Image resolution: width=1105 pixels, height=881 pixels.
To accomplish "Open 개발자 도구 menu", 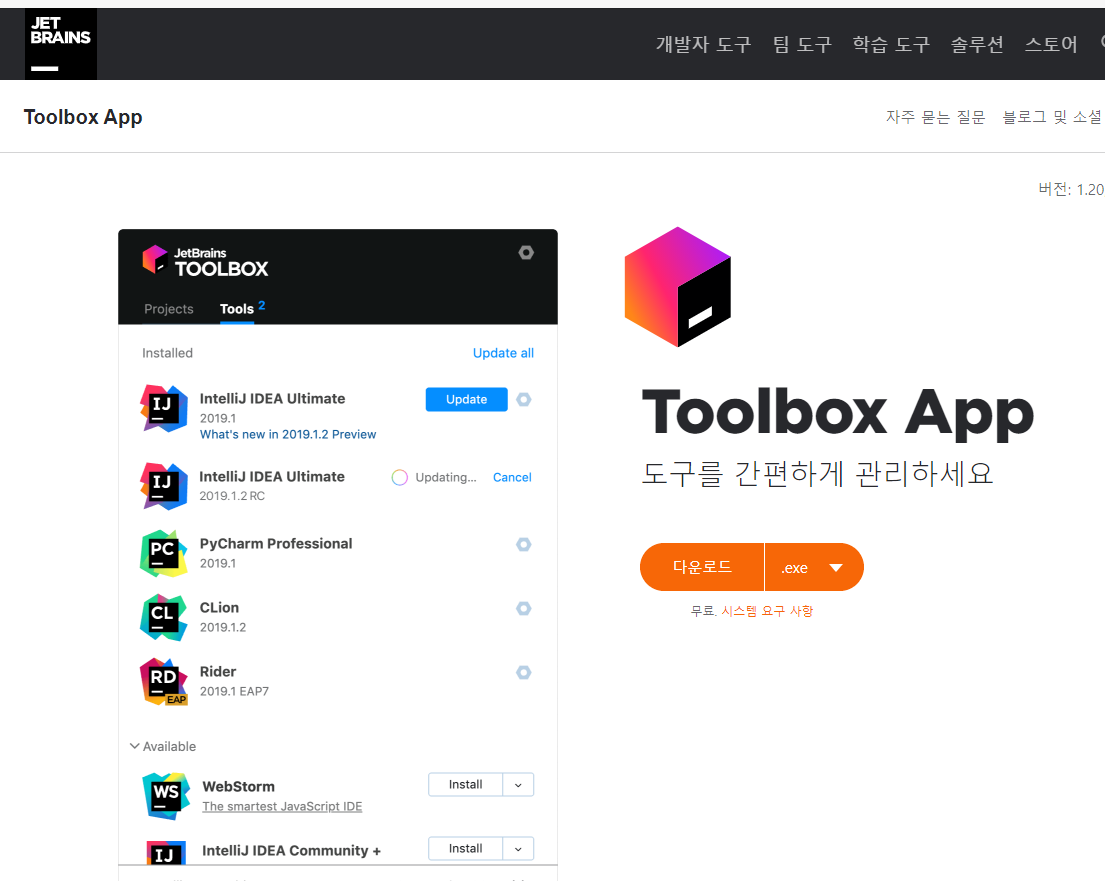I will pyautogui.click(x=703, y=44).
